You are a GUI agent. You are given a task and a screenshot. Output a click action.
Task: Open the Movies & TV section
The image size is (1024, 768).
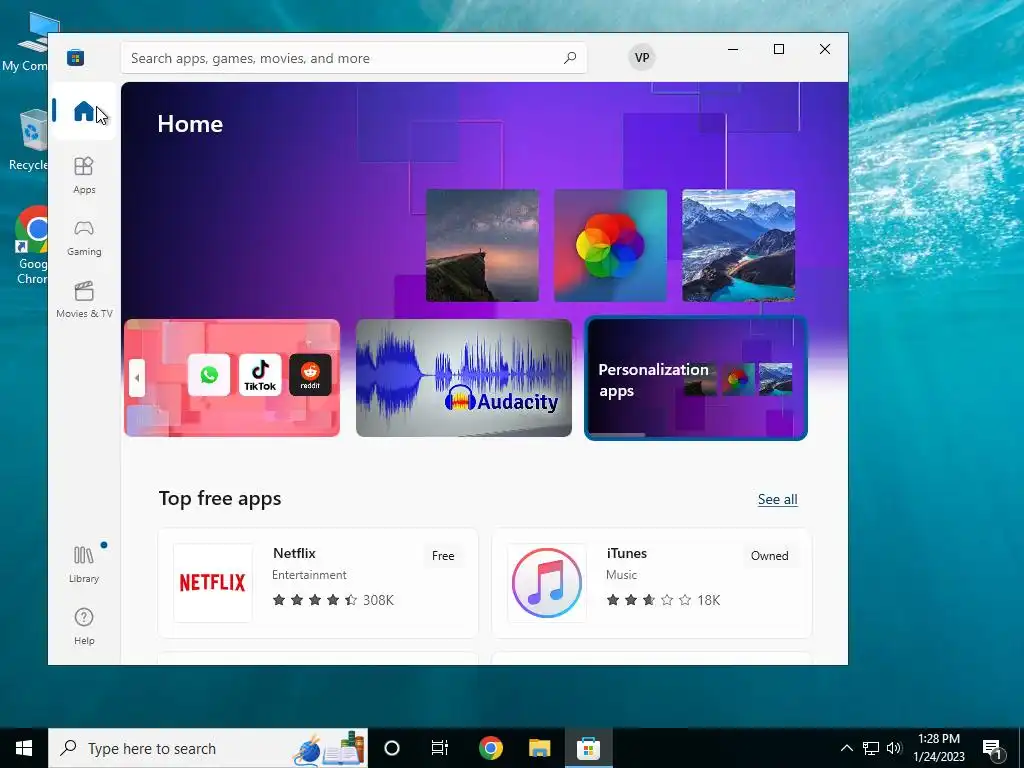click(x=84, y=300)
